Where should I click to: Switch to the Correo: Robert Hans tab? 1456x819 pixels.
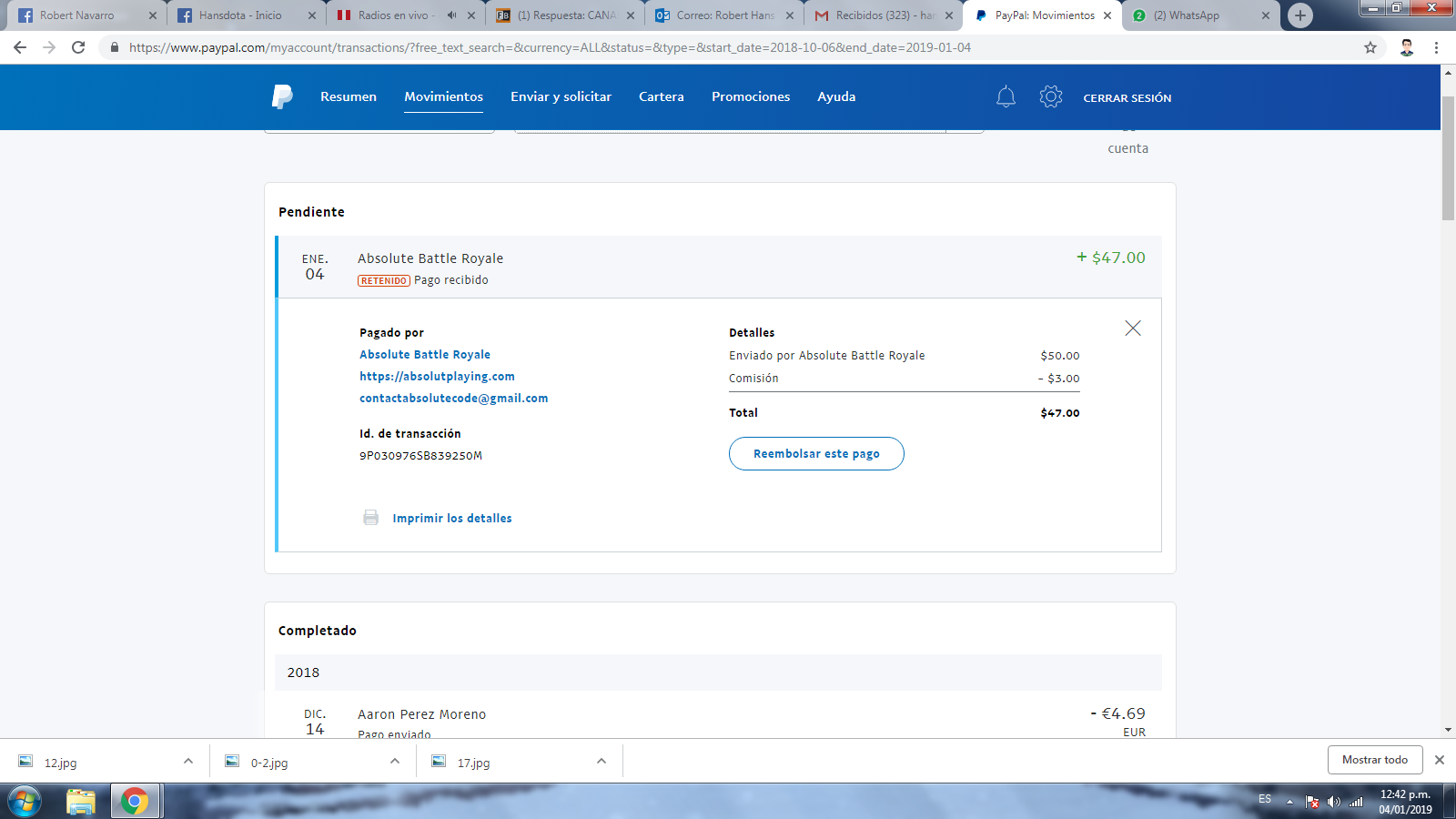[x=723, y=15]
